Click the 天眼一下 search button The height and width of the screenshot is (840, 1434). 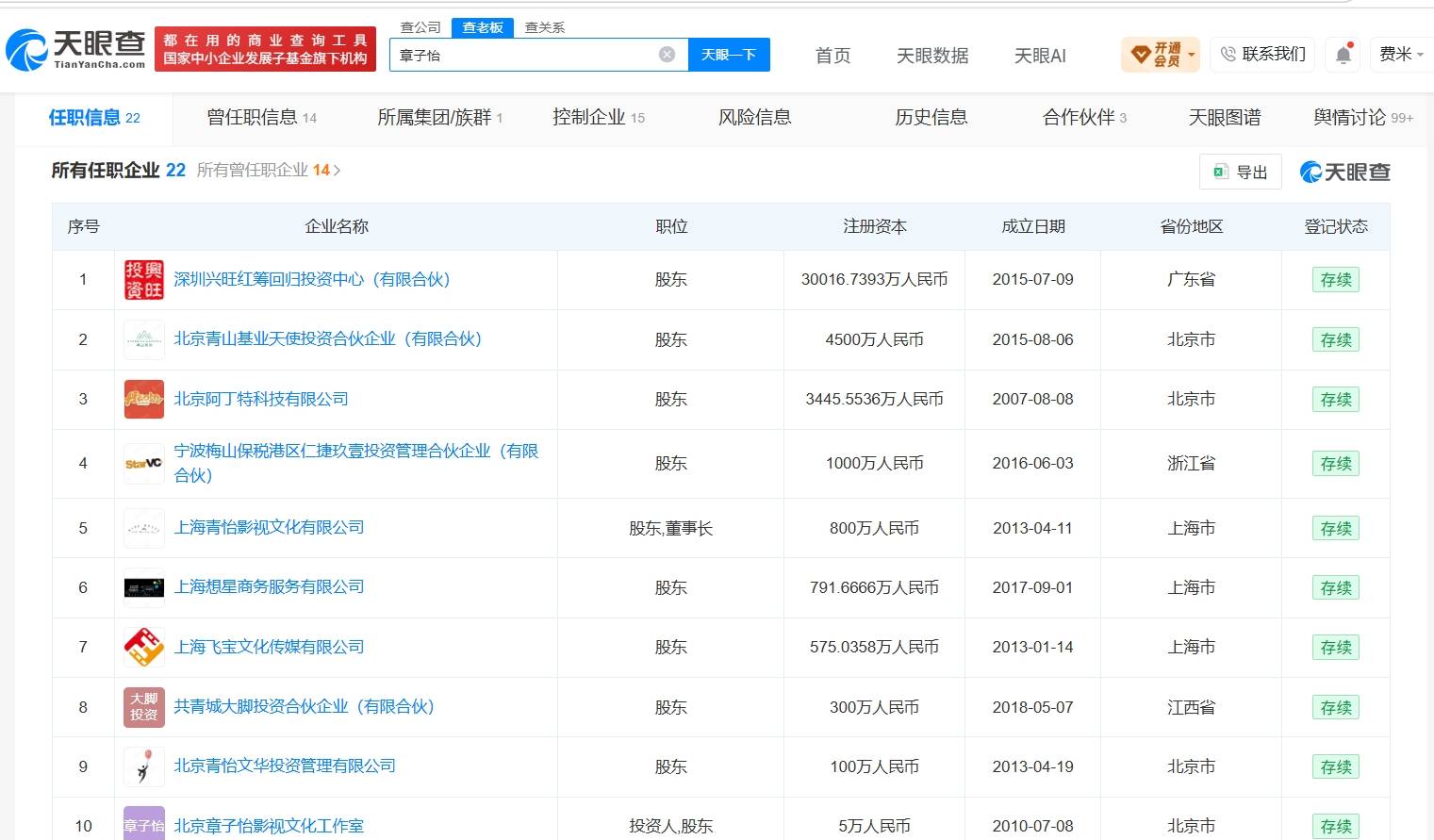729,55
